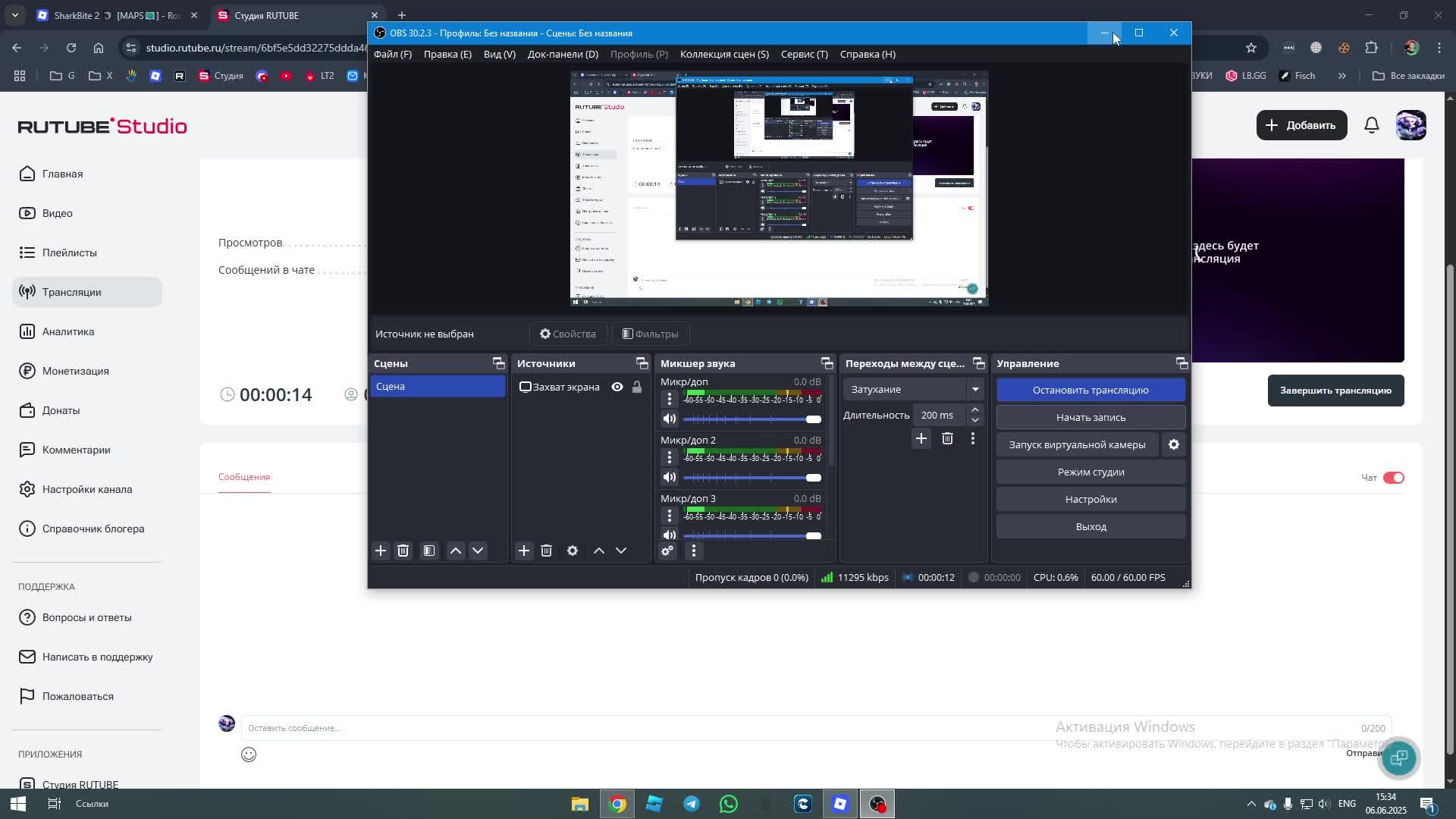Remove the selected source with the trash icon in Источники
This screenshot has width=1456, height=819.
pyautogui.click(x=546, y=551)
